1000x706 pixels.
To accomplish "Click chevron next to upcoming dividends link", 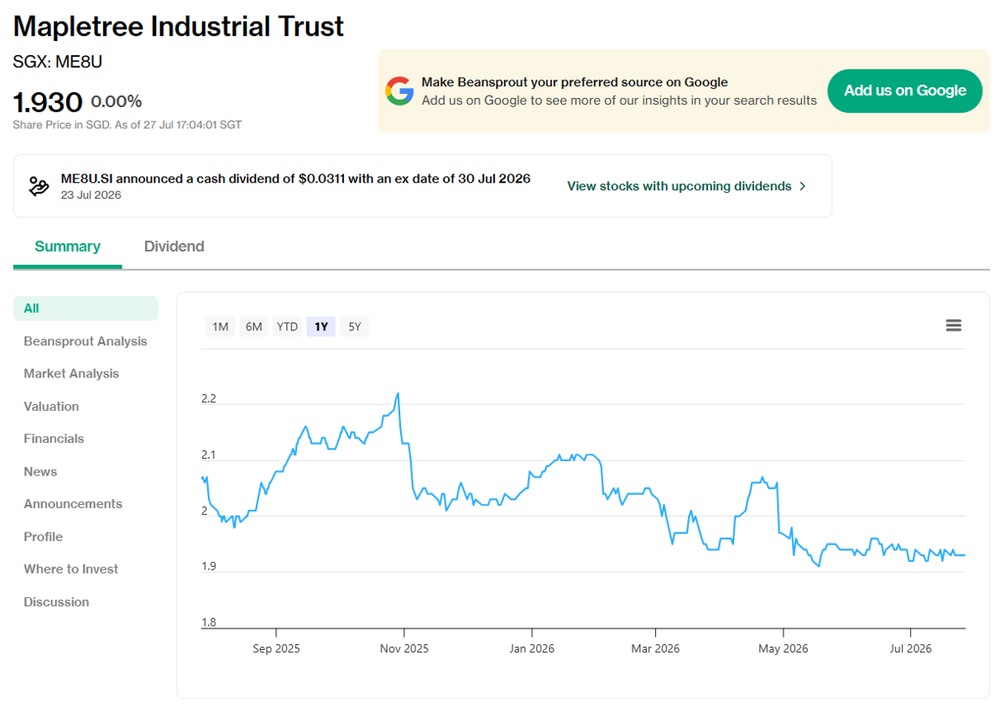I will pyautogui.click(x=802, y=186).
